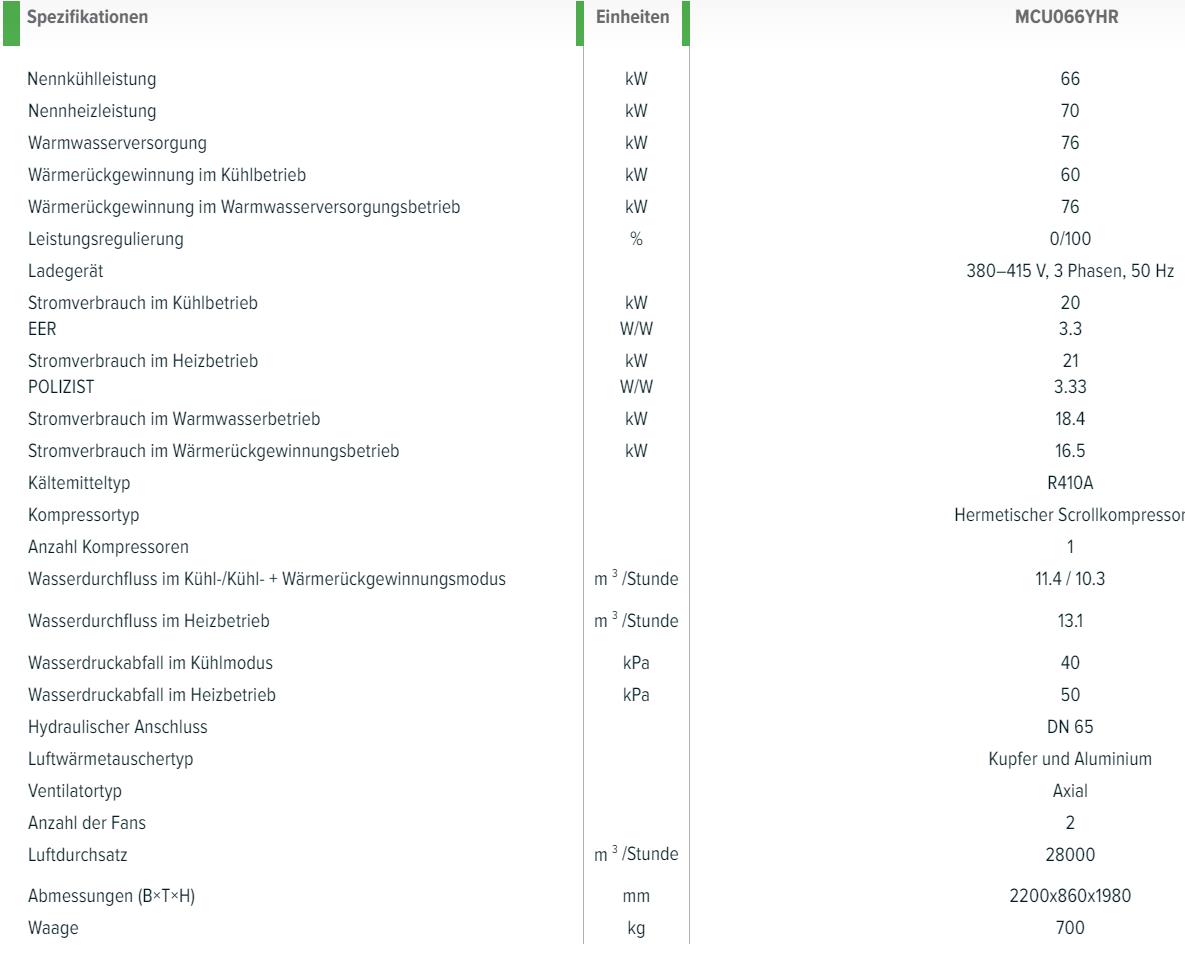The image size is (1185, 953).
Task: Click the Anzahl Kompressoren label
Action: pos(108,548)
